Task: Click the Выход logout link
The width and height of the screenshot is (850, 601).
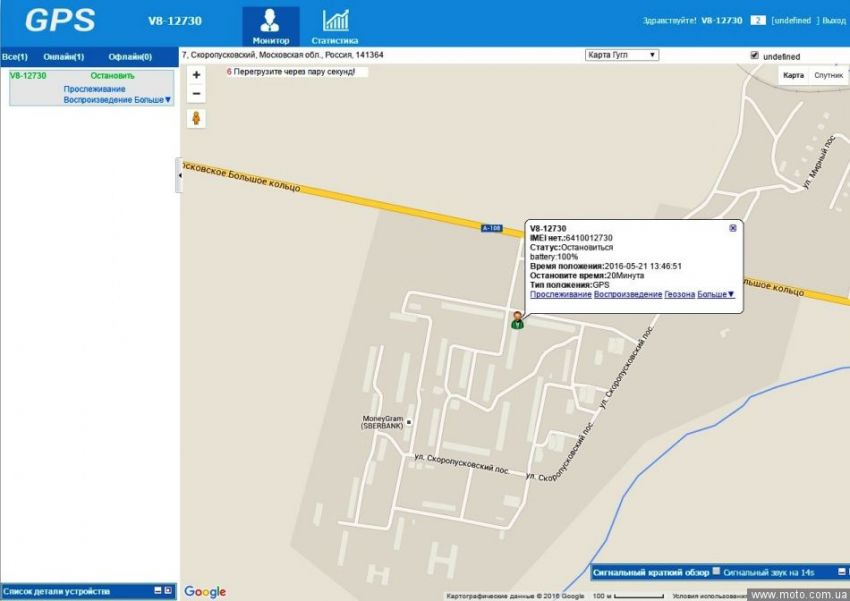Action: (833, 20)
